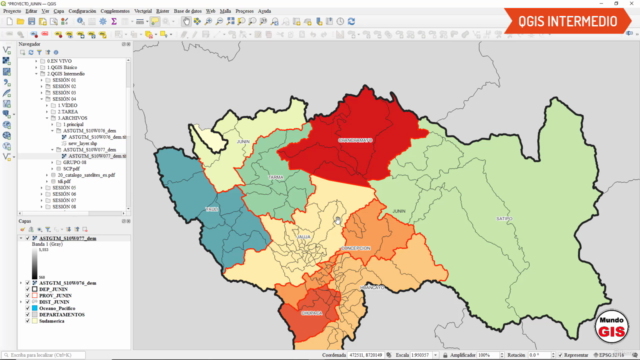Toggle the Map Tips speech bubble icon
This screenshot has height=360, width=640.
[155, 21]
